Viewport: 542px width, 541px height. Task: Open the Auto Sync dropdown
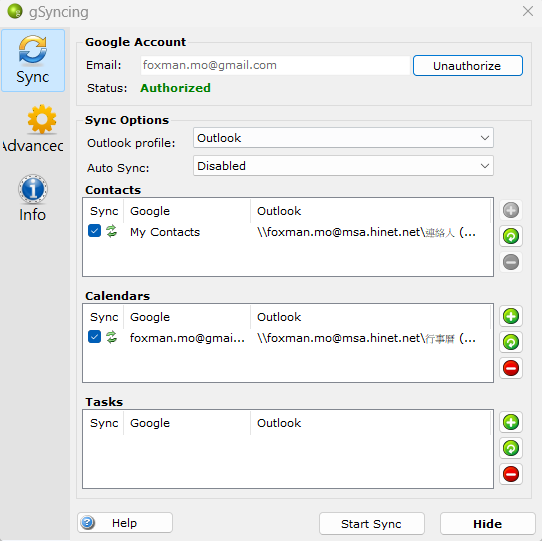(x=343, y=166)
